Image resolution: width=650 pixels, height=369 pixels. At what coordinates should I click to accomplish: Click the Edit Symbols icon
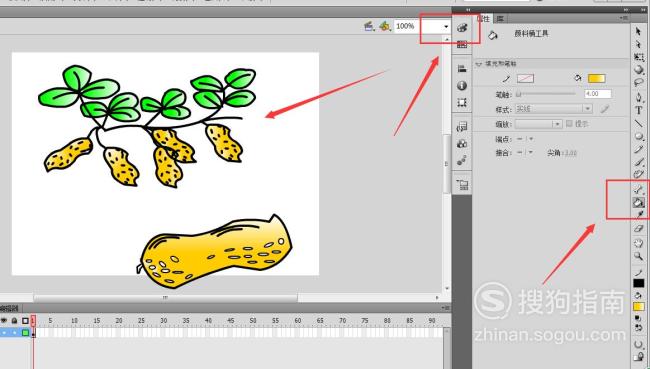click(385, 26)
